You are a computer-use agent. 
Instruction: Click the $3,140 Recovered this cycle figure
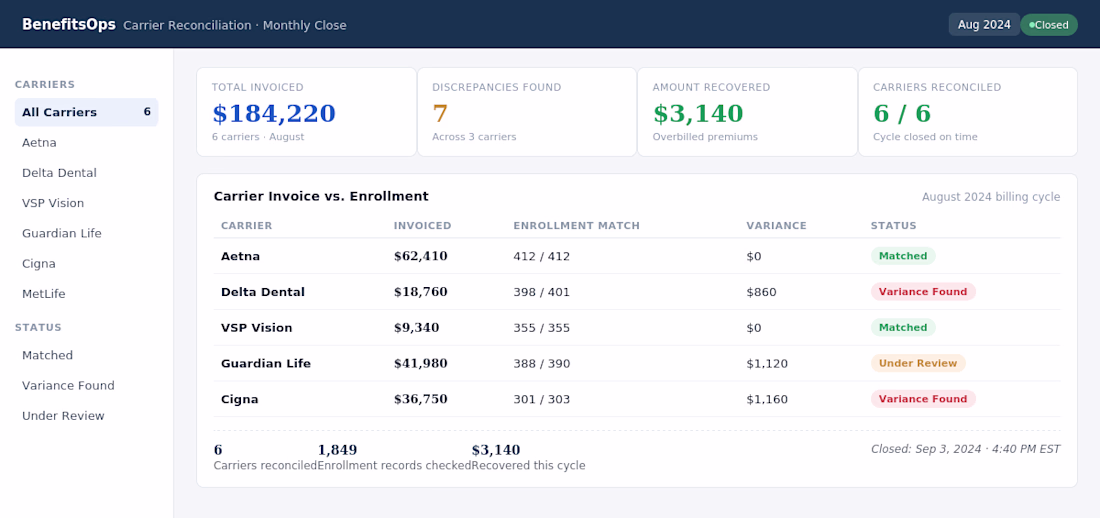tap(496, 450)
